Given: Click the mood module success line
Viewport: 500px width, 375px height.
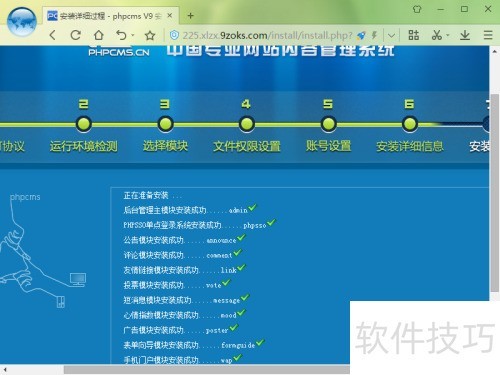Looking at the screenshot, I should click(x=184, y=315).
